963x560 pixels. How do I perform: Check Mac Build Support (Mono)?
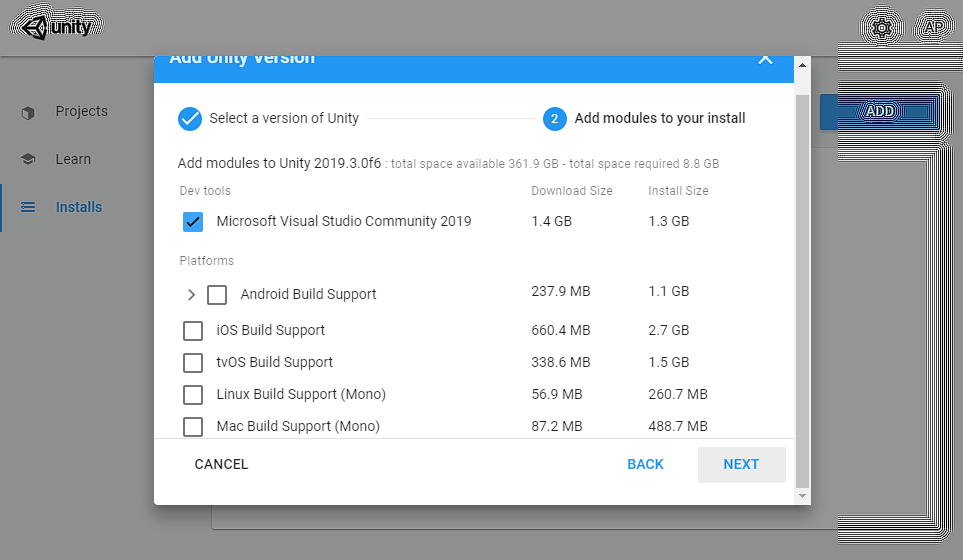[x=193, y=426]
